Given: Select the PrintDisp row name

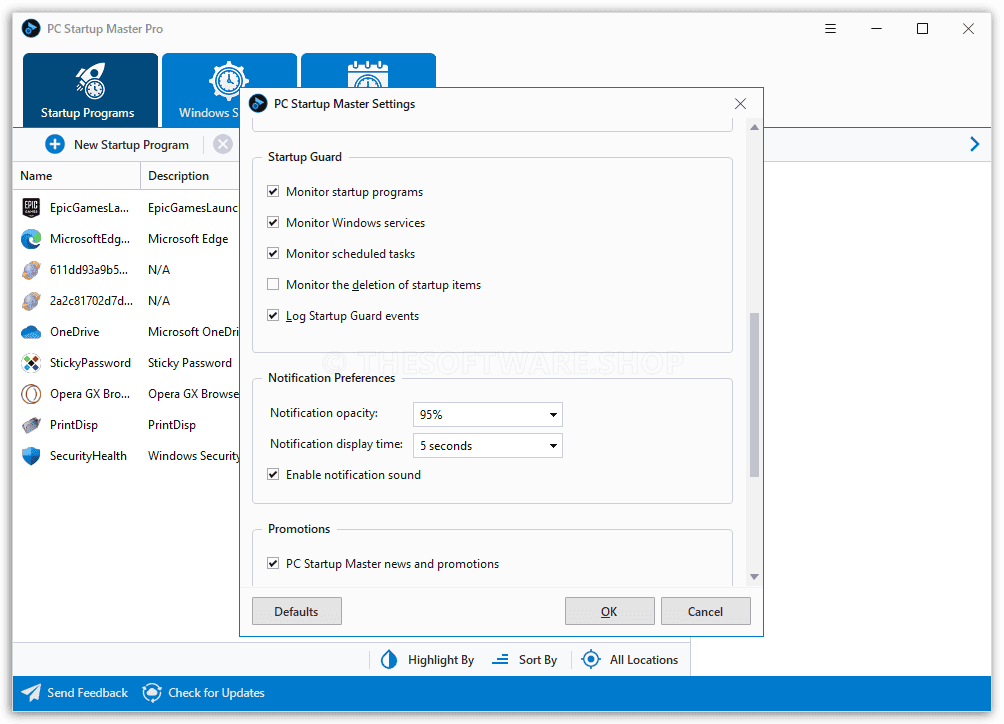Looking at the screenshot, I should click(x=74, y=425).
